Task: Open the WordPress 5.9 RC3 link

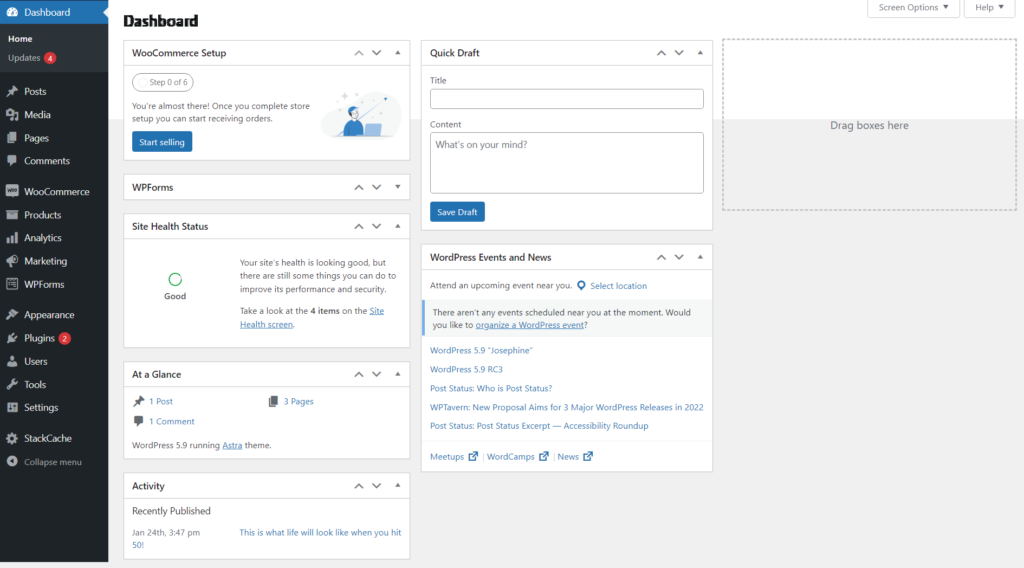Action: tap(466, 370)
